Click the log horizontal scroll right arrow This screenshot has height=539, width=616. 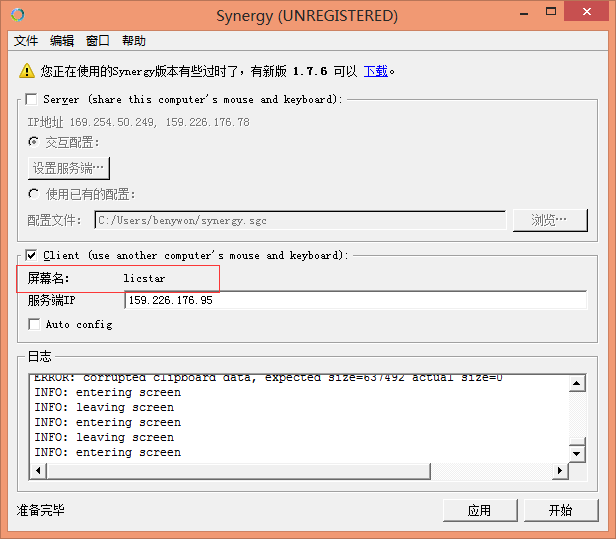[560, 471]
